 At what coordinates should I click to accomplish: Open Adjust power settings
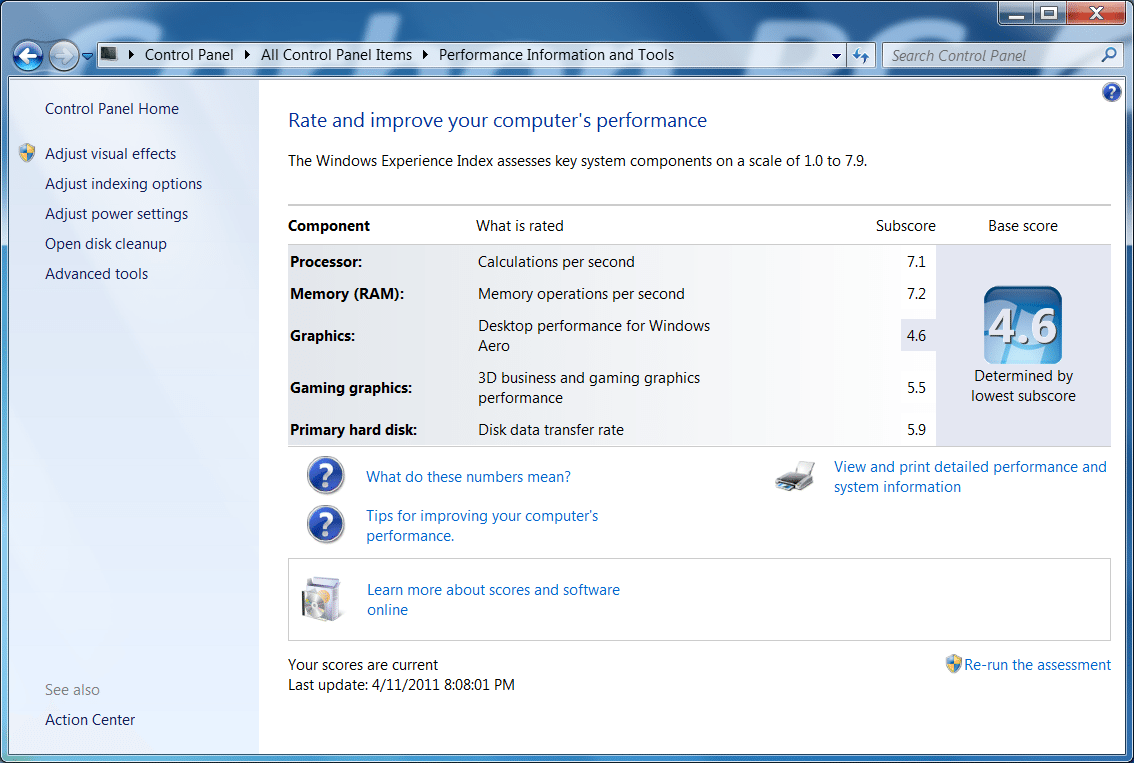(x=116, y=214)
